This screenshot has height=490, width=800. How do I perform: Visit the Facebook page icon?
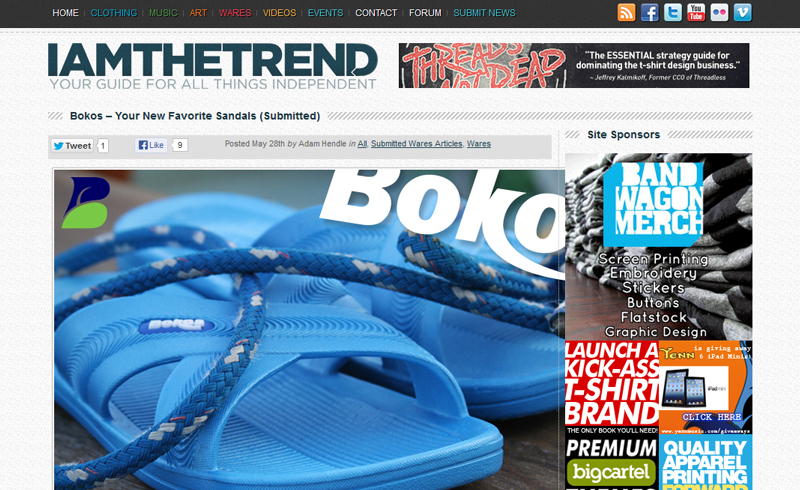649,12
